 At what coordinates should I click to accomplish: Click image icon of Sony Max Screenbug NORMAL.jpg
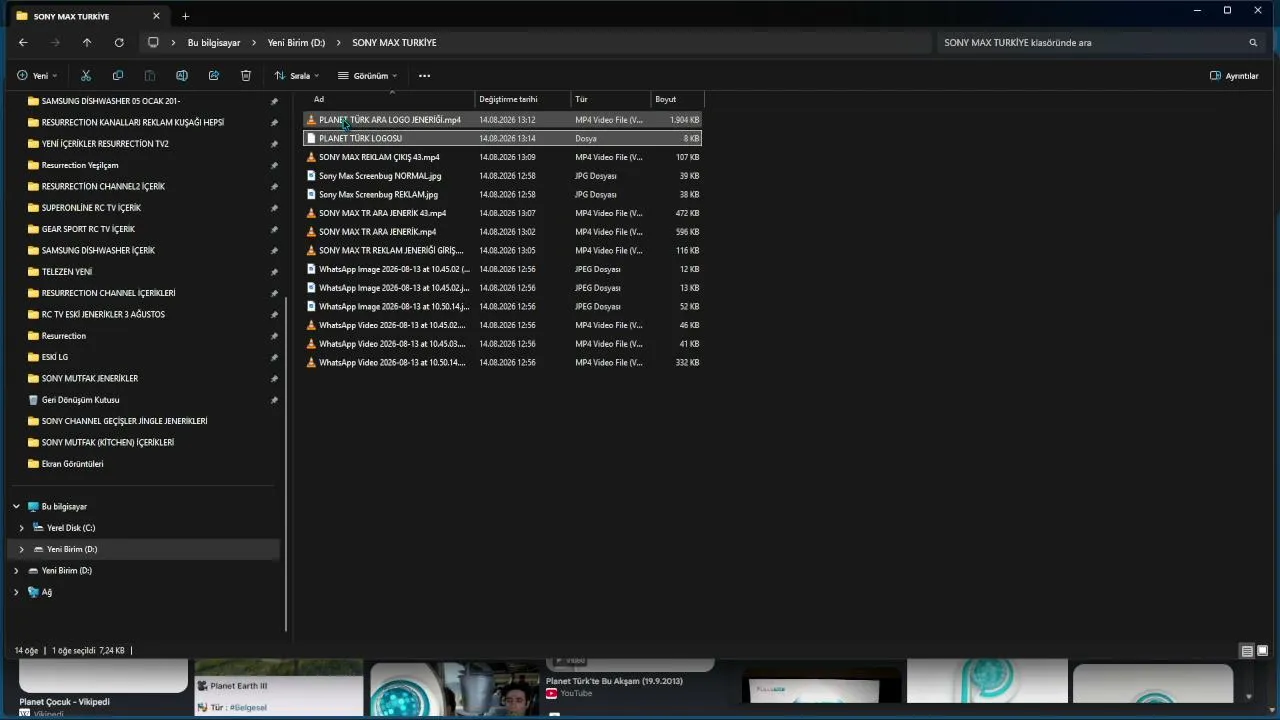click(x=311, y=176)
